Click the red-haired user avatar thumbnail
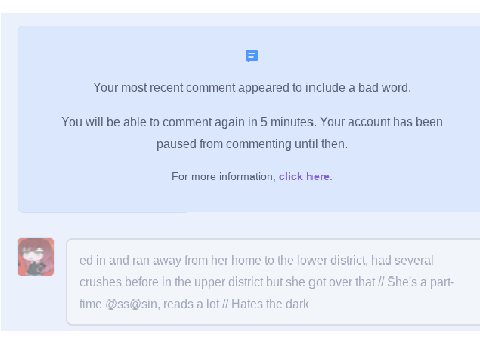The image size is (480, 360). (x=36, y=257)
